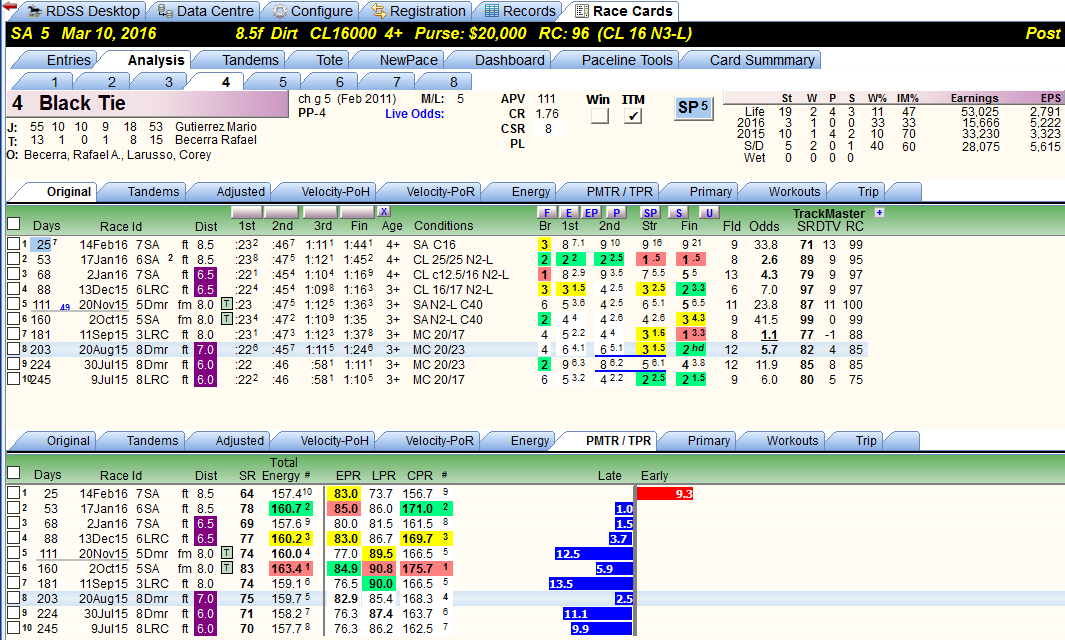Screen dimensions: 1065x640
Task: Click the SP 5 button
Action: click(693, 107)
